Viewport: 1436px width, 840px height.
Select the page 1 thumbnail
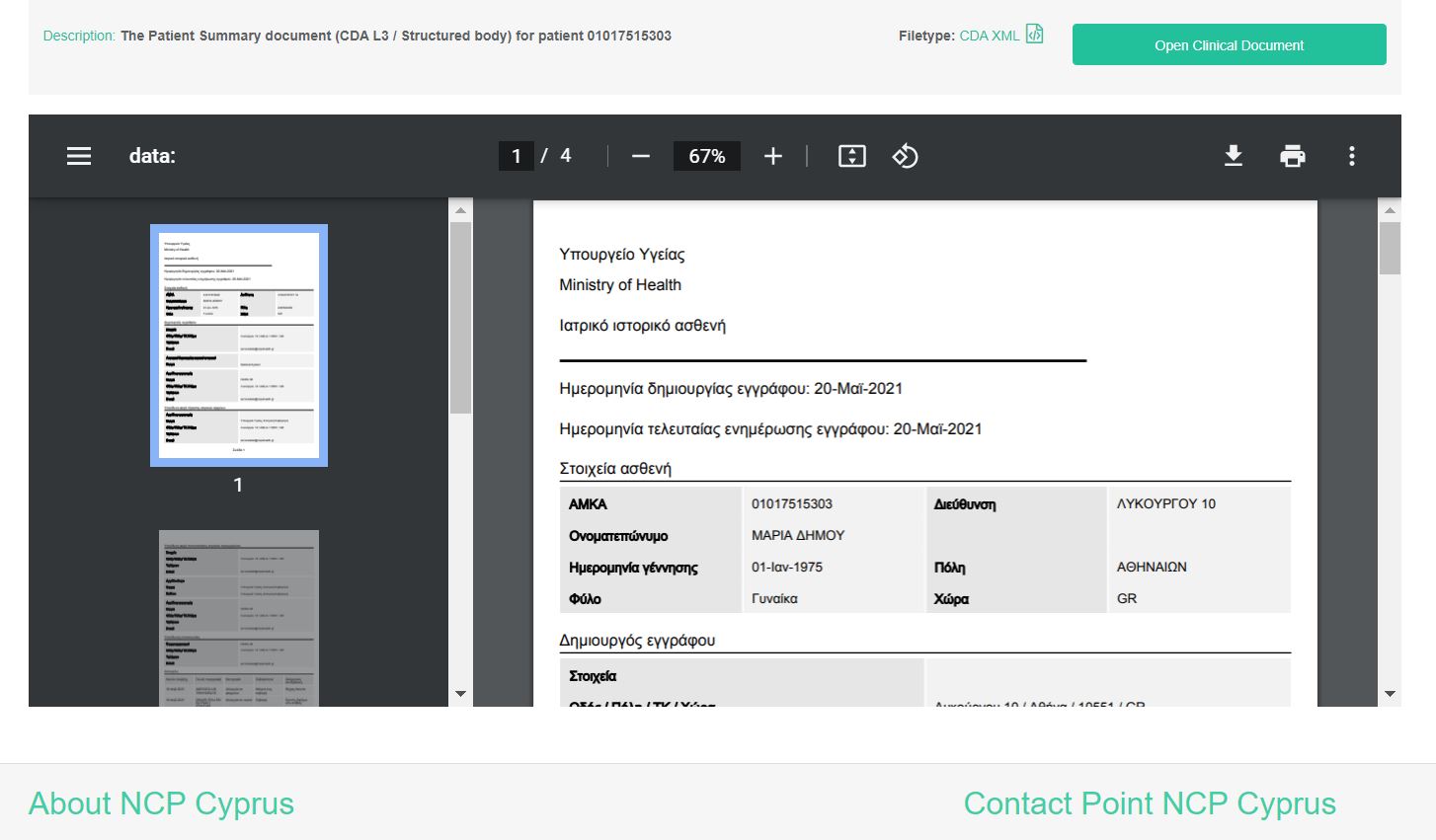click(239, 344)
